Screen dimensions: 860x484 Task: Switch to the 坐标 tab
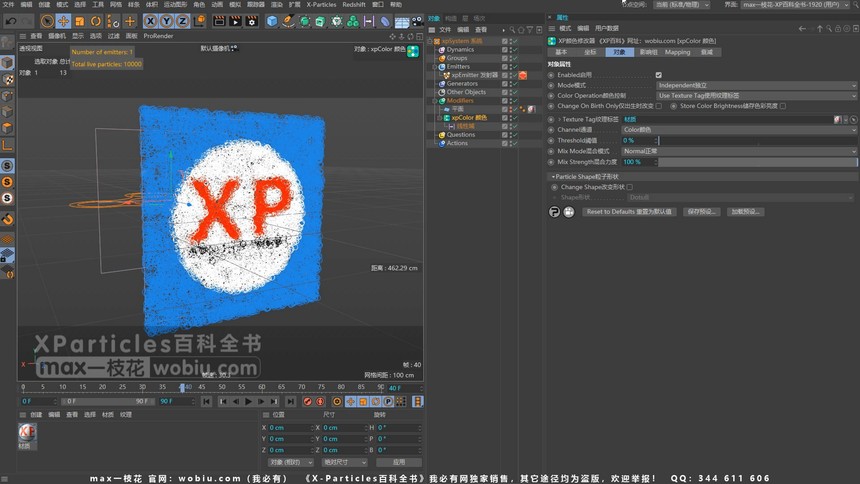click(x=590, y=52)
